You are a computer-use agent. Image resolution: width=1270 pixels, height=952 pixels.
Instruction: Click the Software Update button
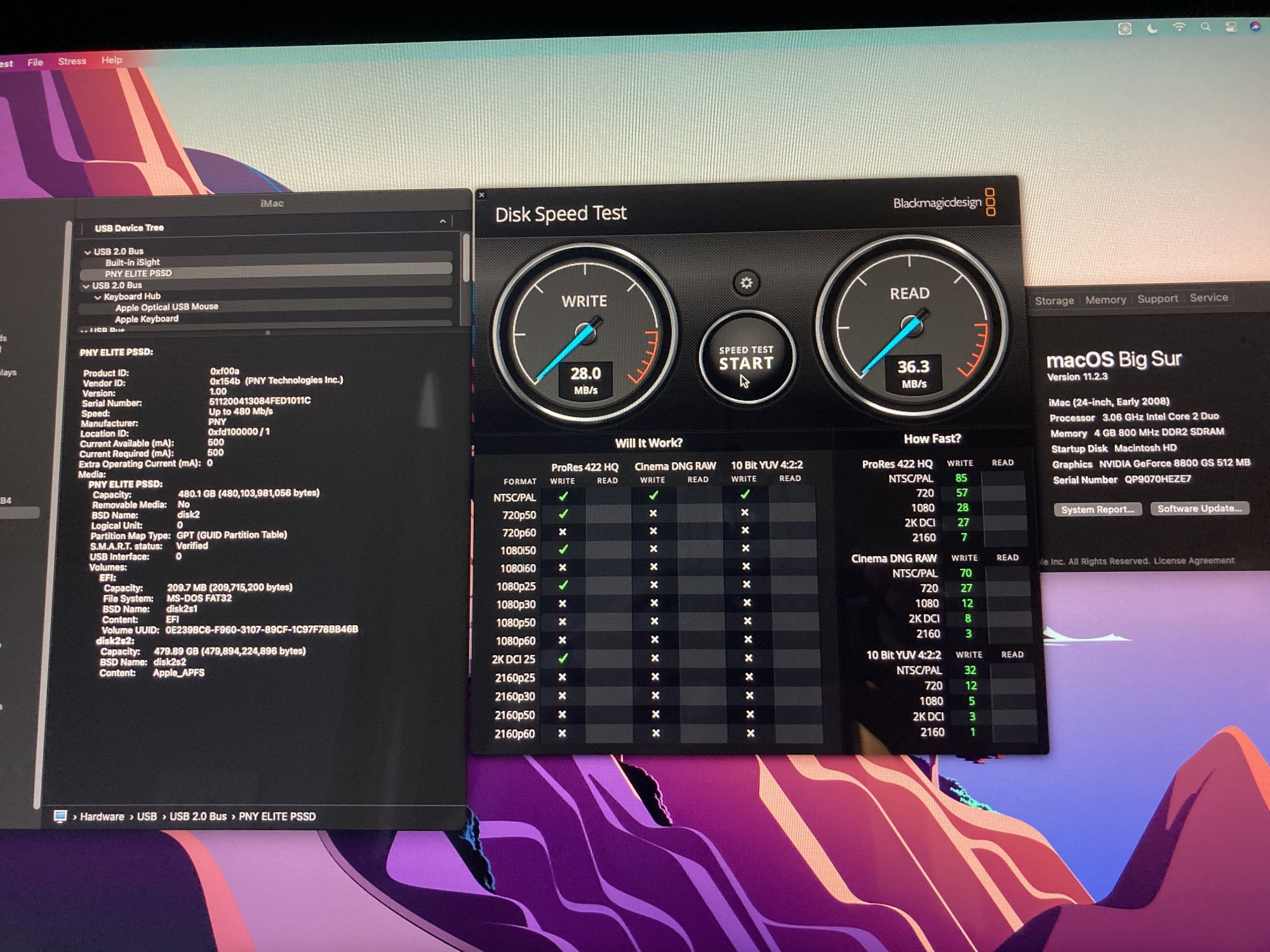1199,508
